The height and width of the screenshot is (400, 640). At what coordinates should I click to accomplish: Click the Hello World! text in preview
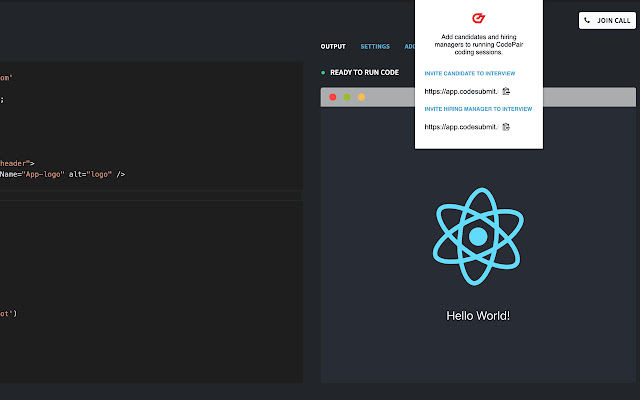point(478,316)
